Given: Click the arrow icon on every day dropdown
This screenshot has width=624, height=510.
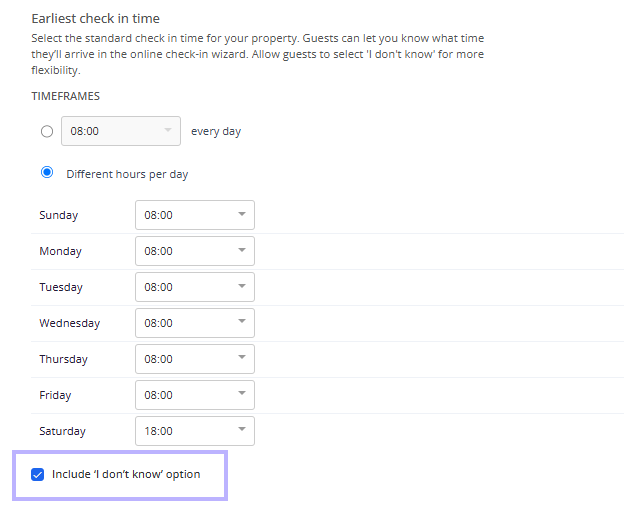Looking at the screenshot, I should [168, 130].
